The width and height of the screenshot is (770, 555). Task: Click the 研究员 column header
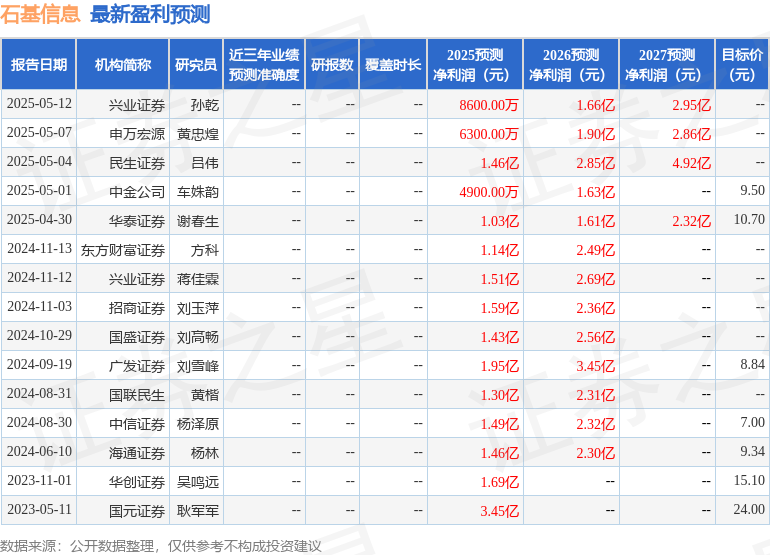(196, 64)
